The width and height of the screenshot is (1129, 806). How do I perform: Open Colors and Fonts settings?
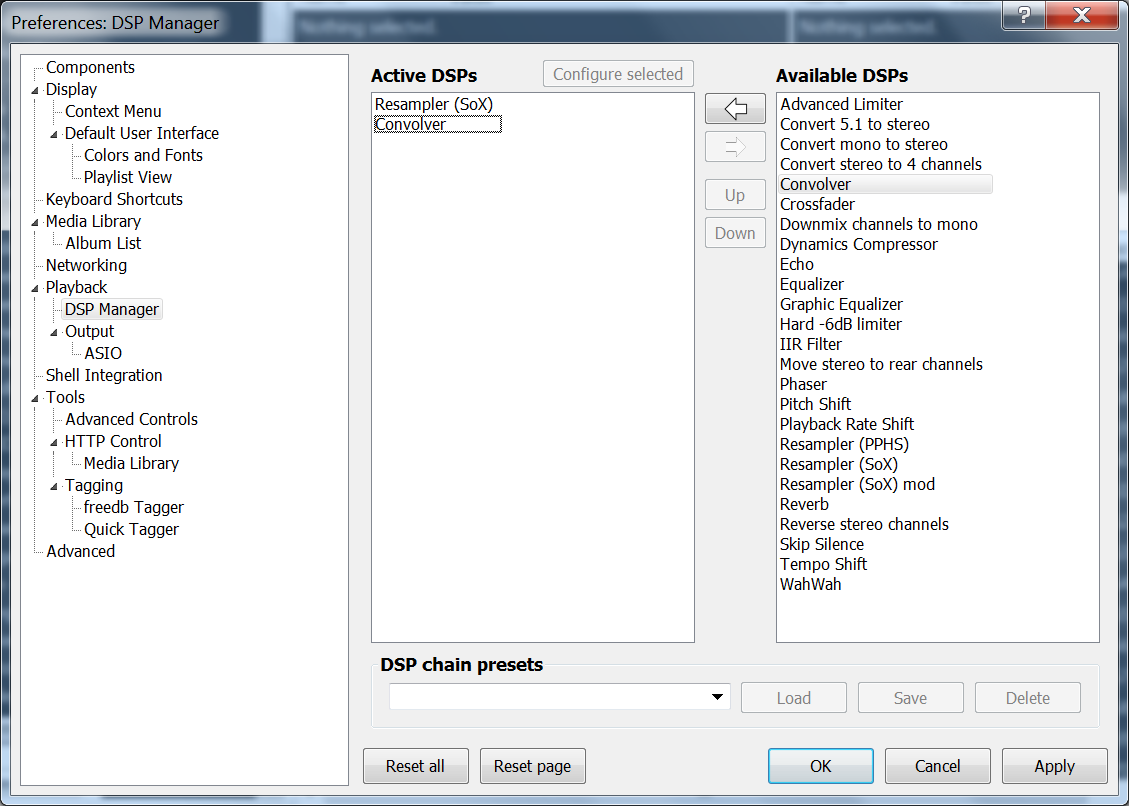(x=143, y=155)
